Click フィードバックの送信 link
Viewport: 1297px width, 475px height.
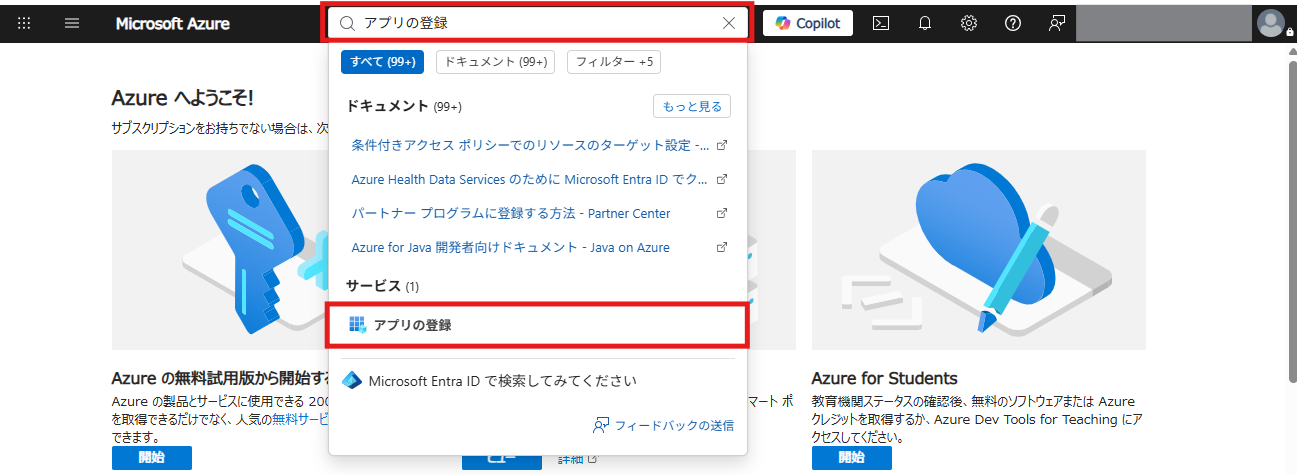coord(664,425)
